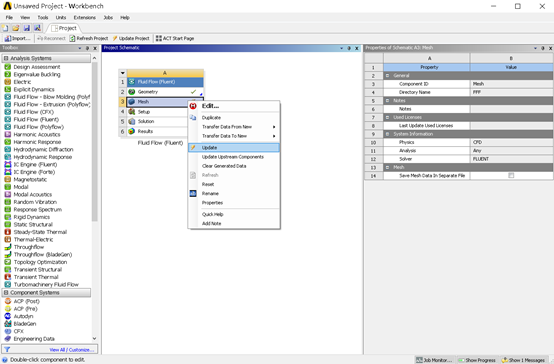Choose Update Upstream Components
The width and height of the screenshot is (554, 364).
tap(234, 157)
